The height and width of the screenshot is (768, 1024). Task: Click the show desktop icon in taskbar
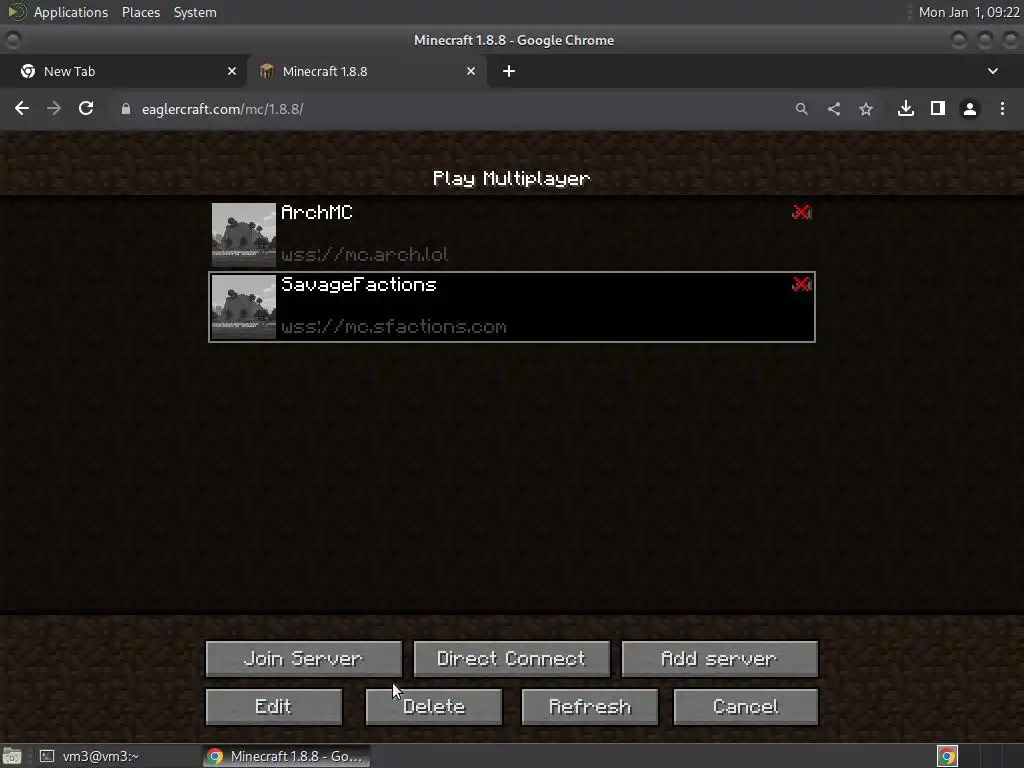pos(12,756)
